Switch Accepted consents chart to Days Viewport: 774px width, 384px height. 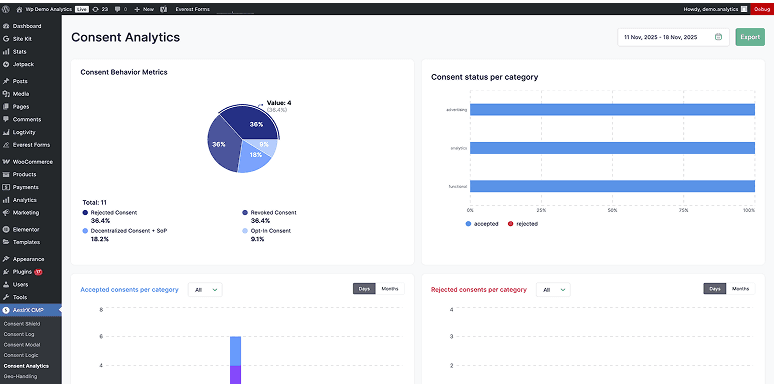click(x=364, y=289)
